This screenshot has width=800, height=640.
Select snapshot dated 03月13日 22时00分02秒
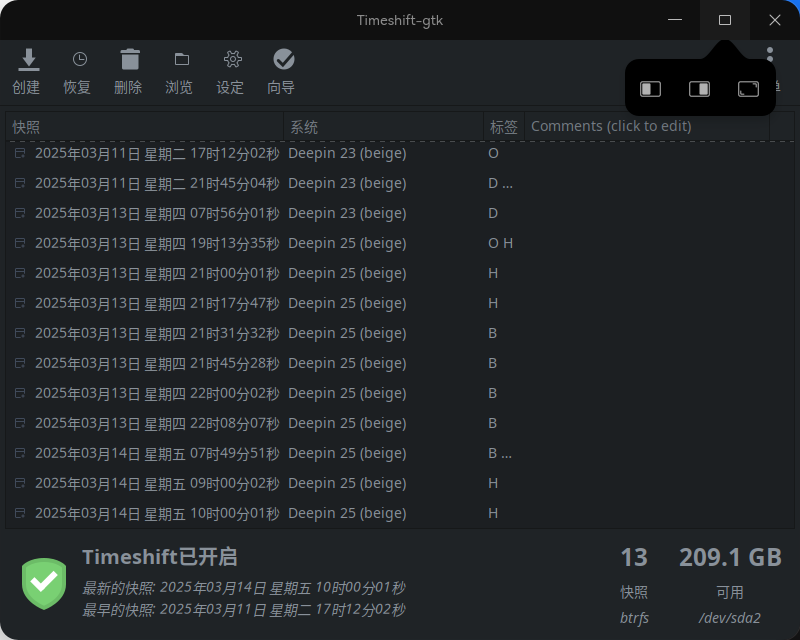(157, 393)
